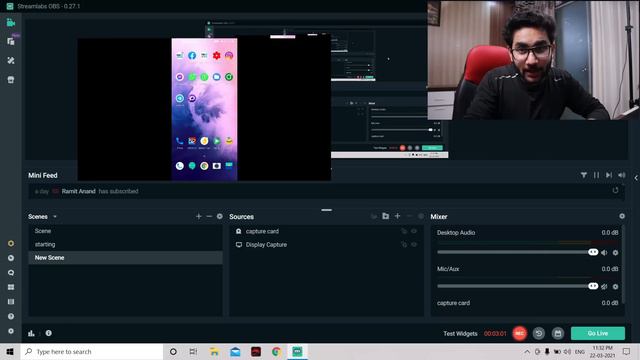Toggle lock on Display Capture source
The image size is (640, 360).
tap(404, 244)
